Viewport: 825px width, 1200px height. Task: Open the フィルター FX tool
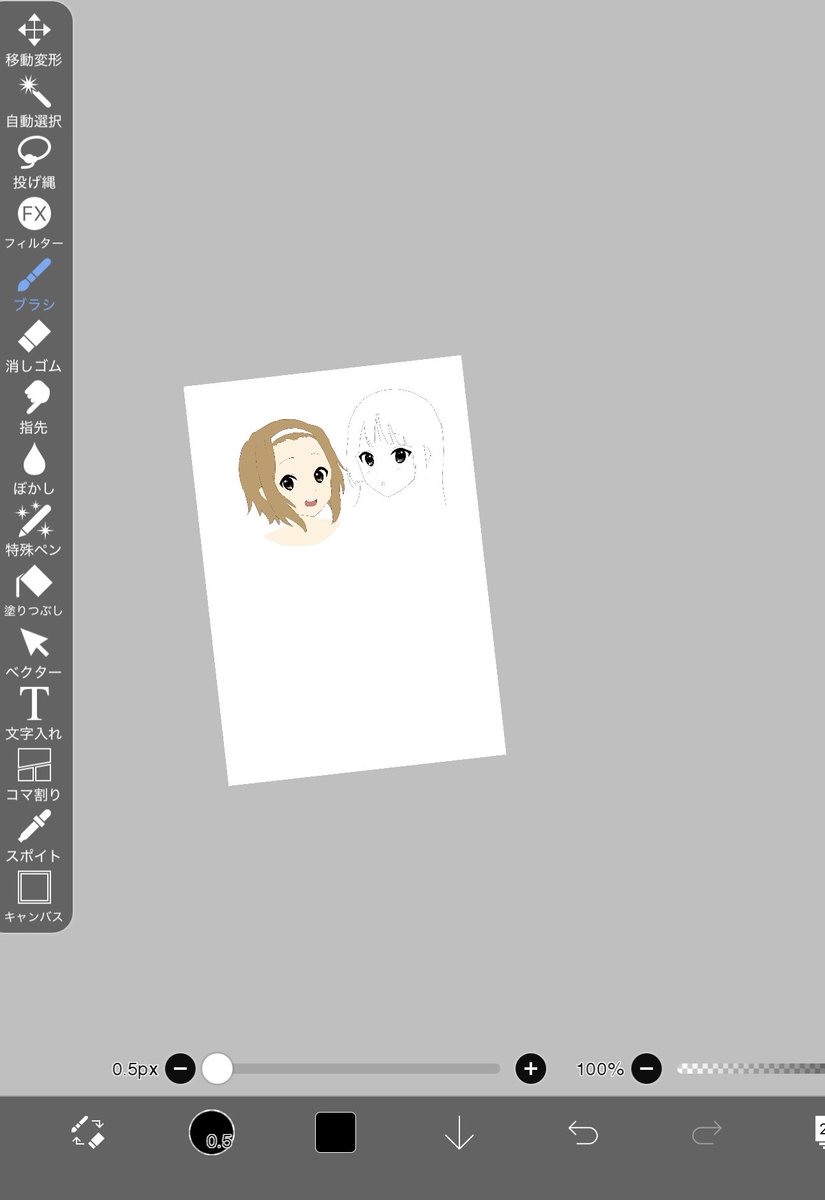pos(34,224)
